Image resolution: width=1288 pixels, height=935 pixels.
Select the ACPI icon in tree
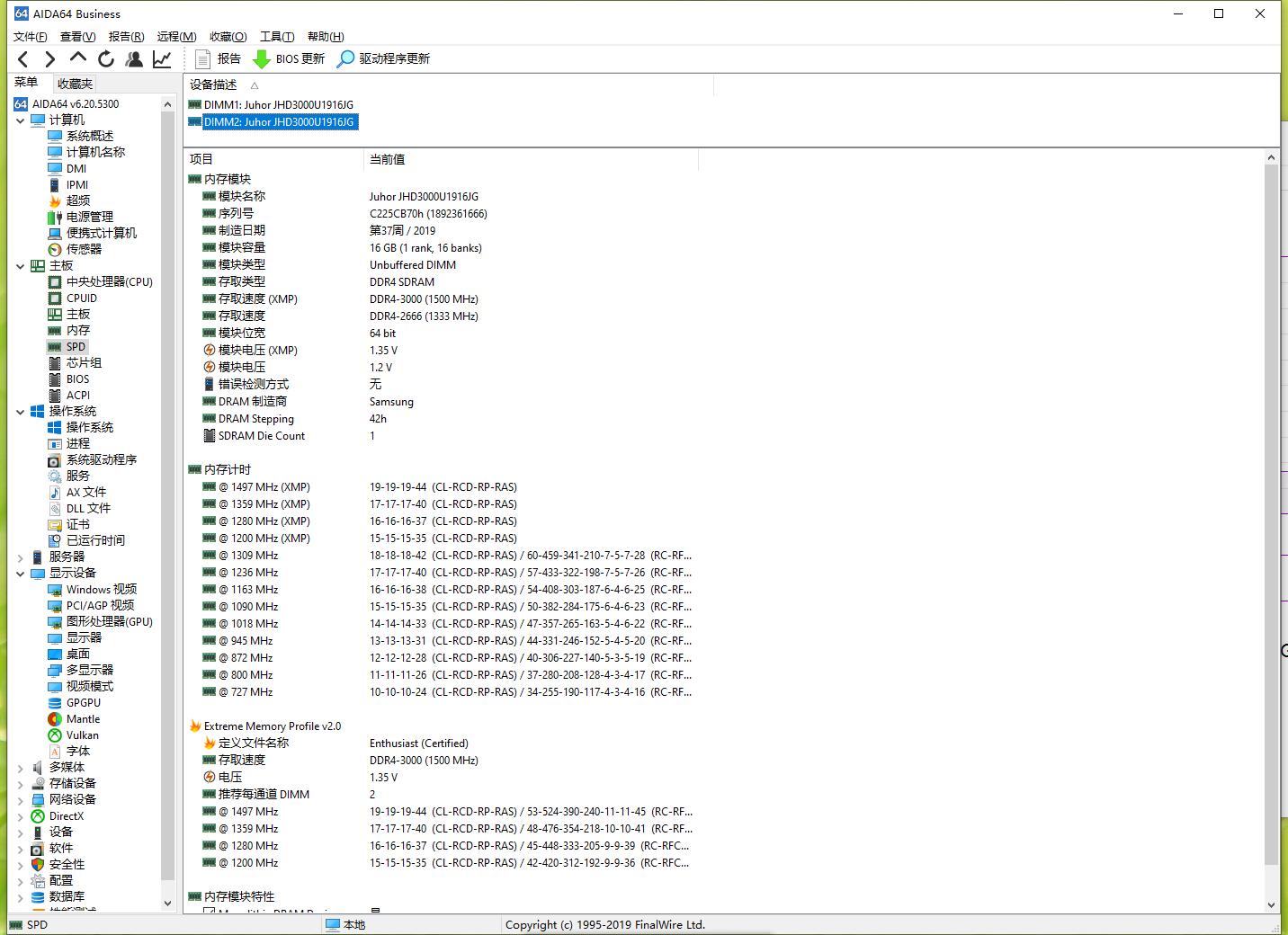pos(55,396)
